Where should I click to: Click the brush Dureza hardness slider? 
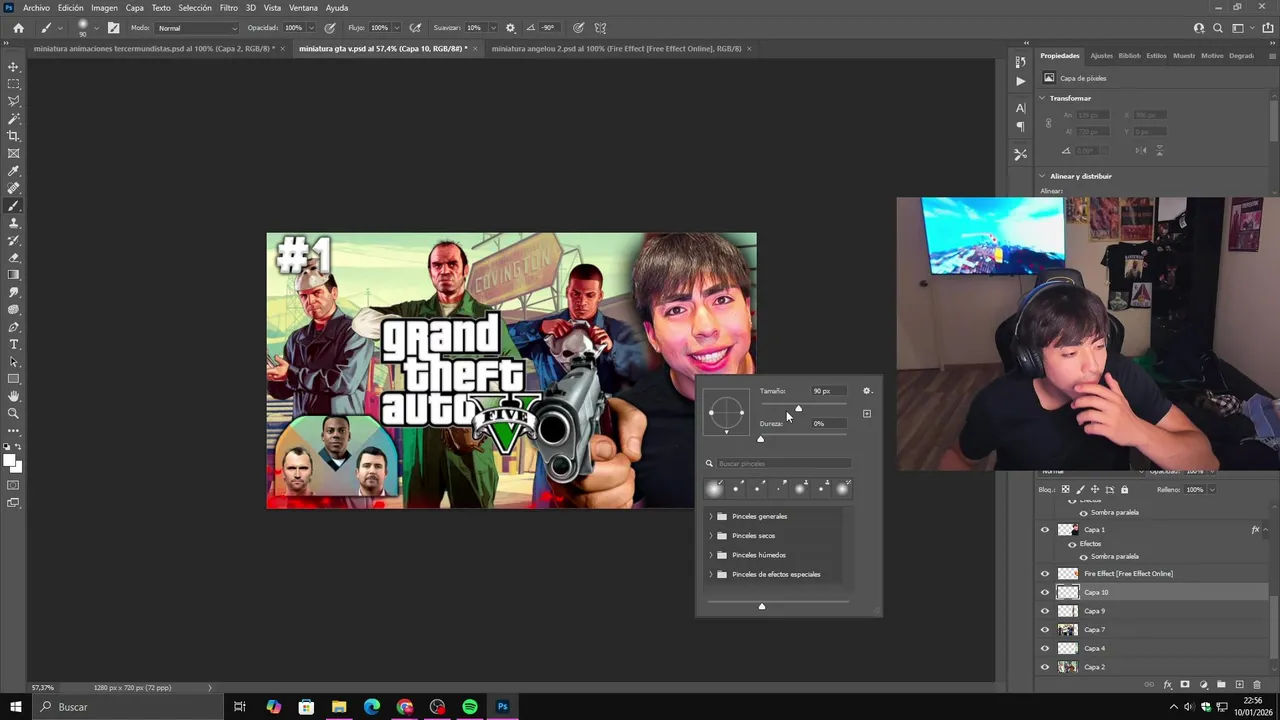(804, 438)
